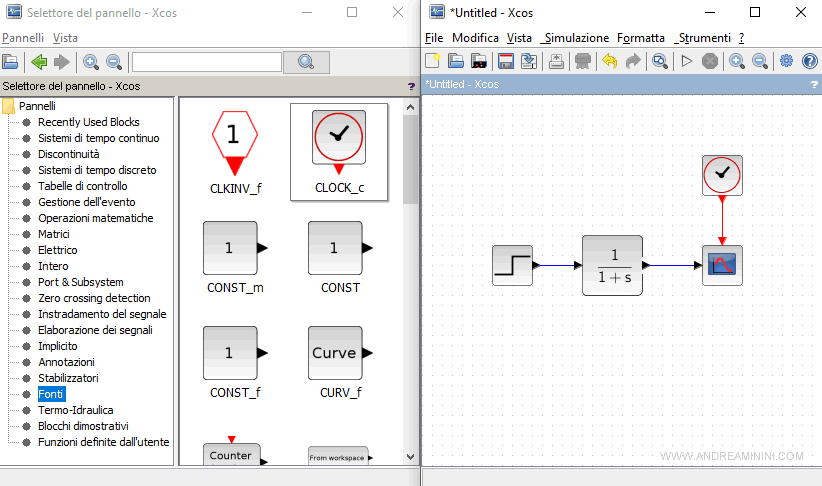Screen dimensions: 822x486
Task: Open the Formatta menu
Action: tap(641, 38)
